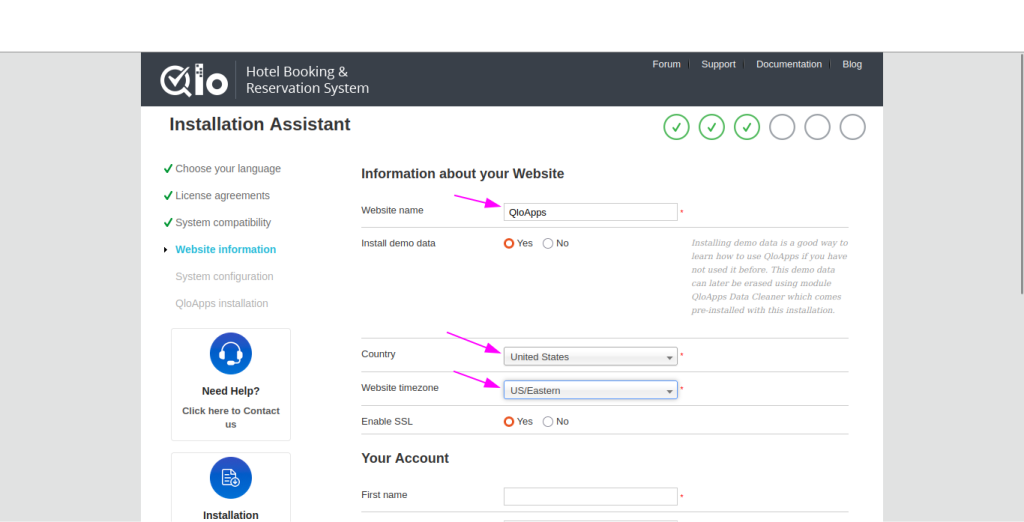This screenshot has height=522, width=1024.
Task: Click the demo data help description
Action: [x=769, y=276]
